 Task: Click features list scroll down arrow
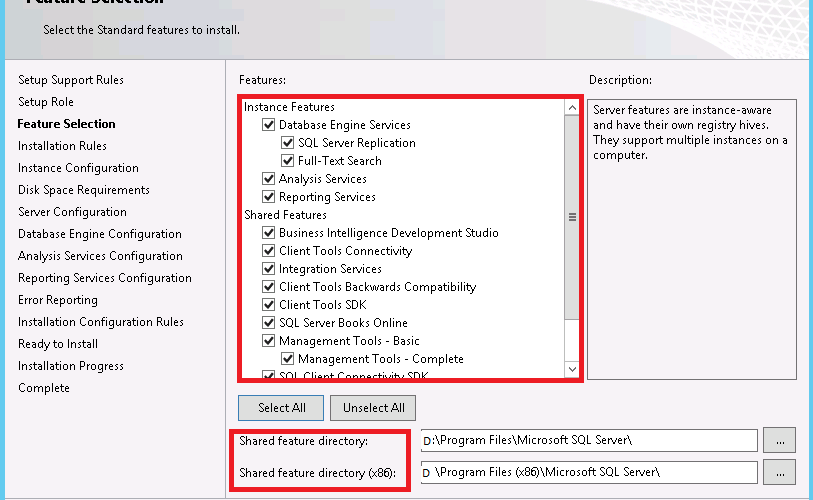pyautogui.click(x=572, y=369)
